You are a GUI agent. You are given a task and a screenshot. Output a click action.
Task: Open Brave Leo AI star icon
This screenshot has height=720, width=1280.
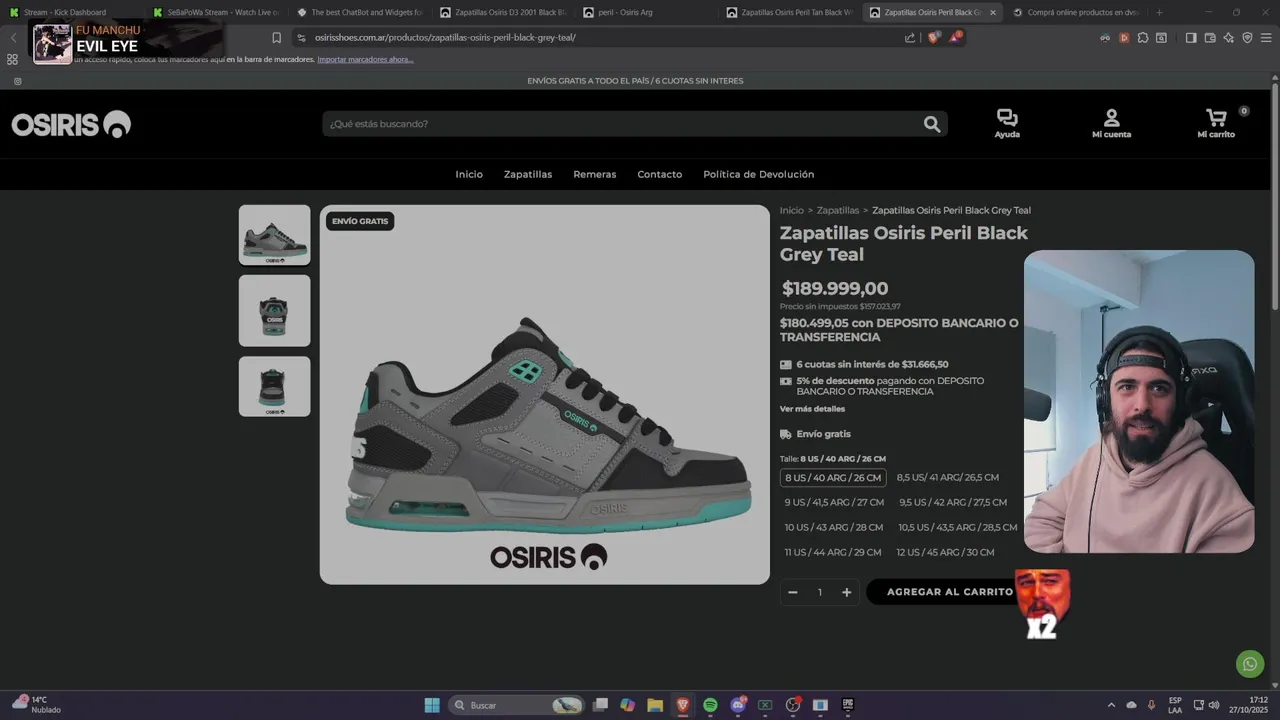click(x=1228, y=38)
